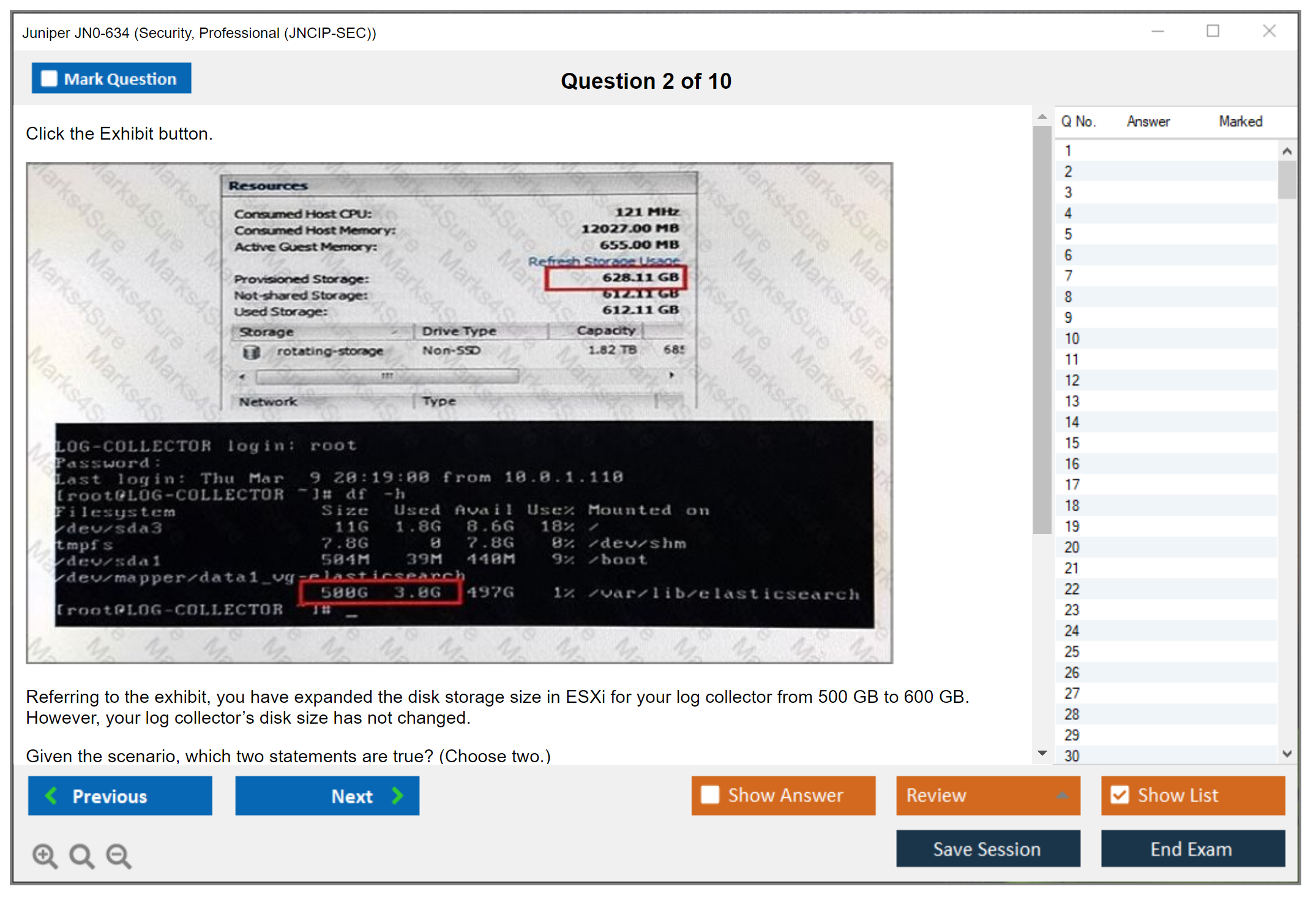The image size is (1316, 900).
Task: Enable the Show Answer checkbox
Action: click(710, 795)
